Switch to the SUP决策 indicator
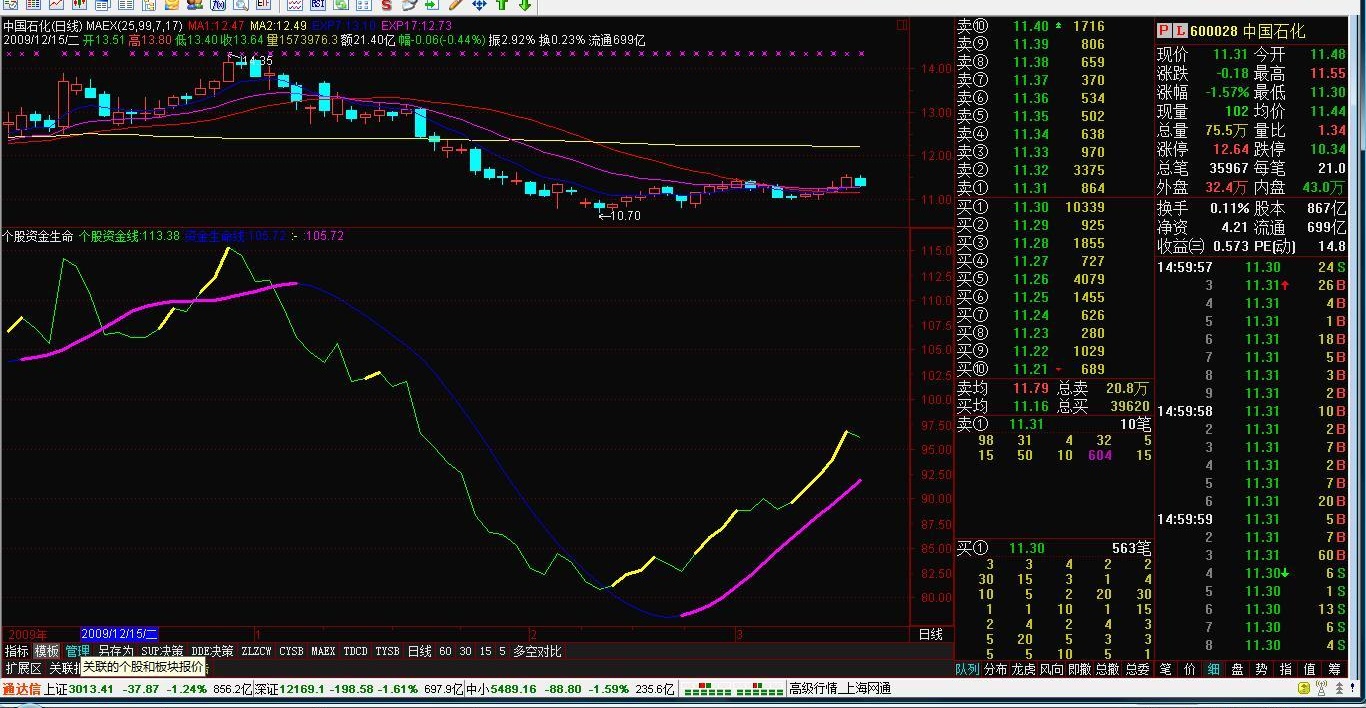Viewport: 1366px width, 708px height. [x=162, y=651]
